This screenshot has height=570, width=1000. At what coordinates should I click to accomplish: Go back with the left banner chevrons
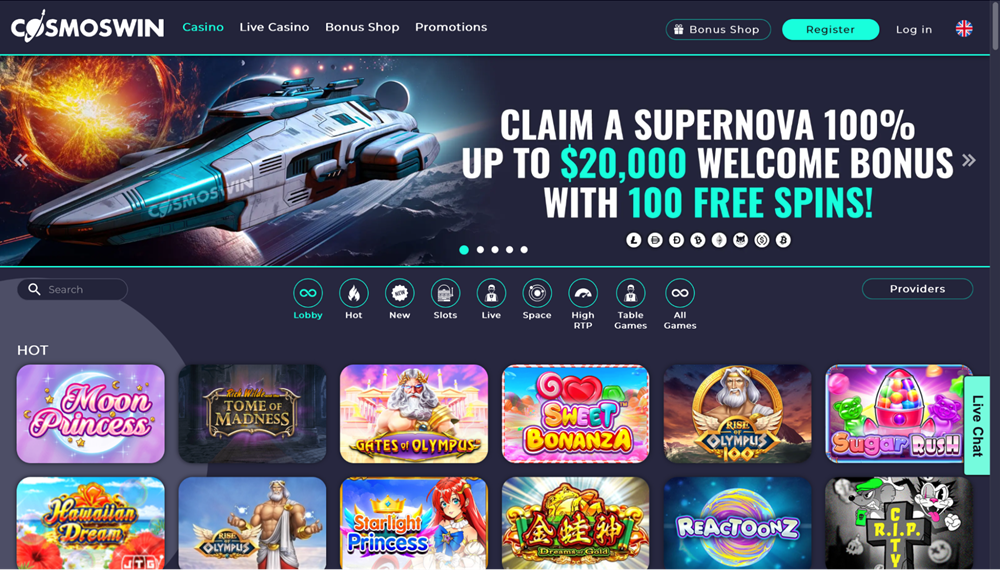(x=22, y=160)
